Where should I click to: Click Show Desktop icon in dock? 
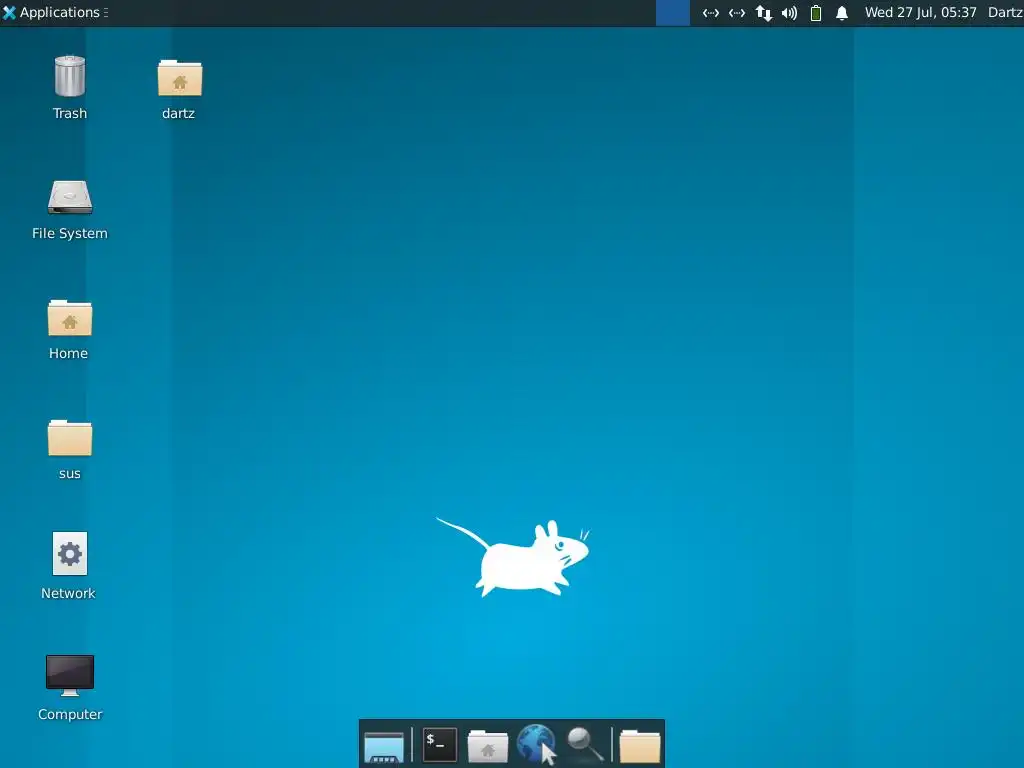click(384, 746)
